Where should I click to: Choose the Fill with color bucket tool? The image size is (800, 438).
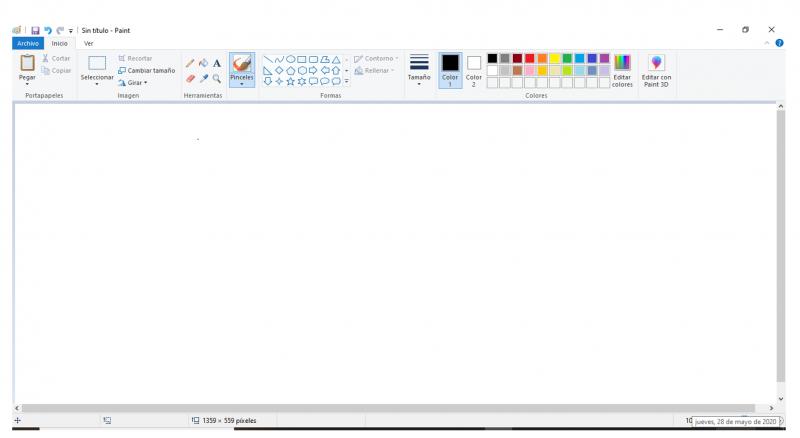point(203,63)
